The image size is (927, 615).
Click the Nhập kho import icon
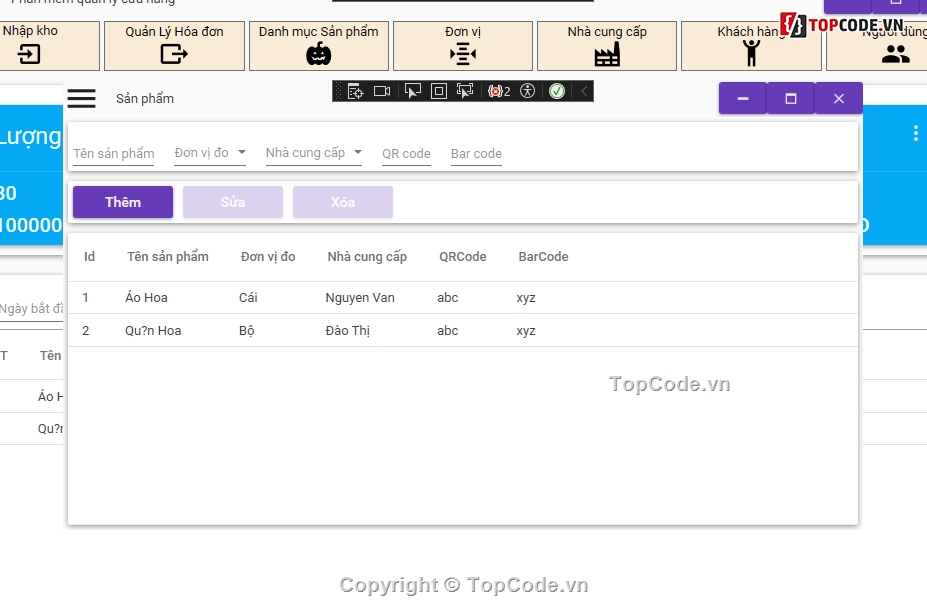[30, 54]
